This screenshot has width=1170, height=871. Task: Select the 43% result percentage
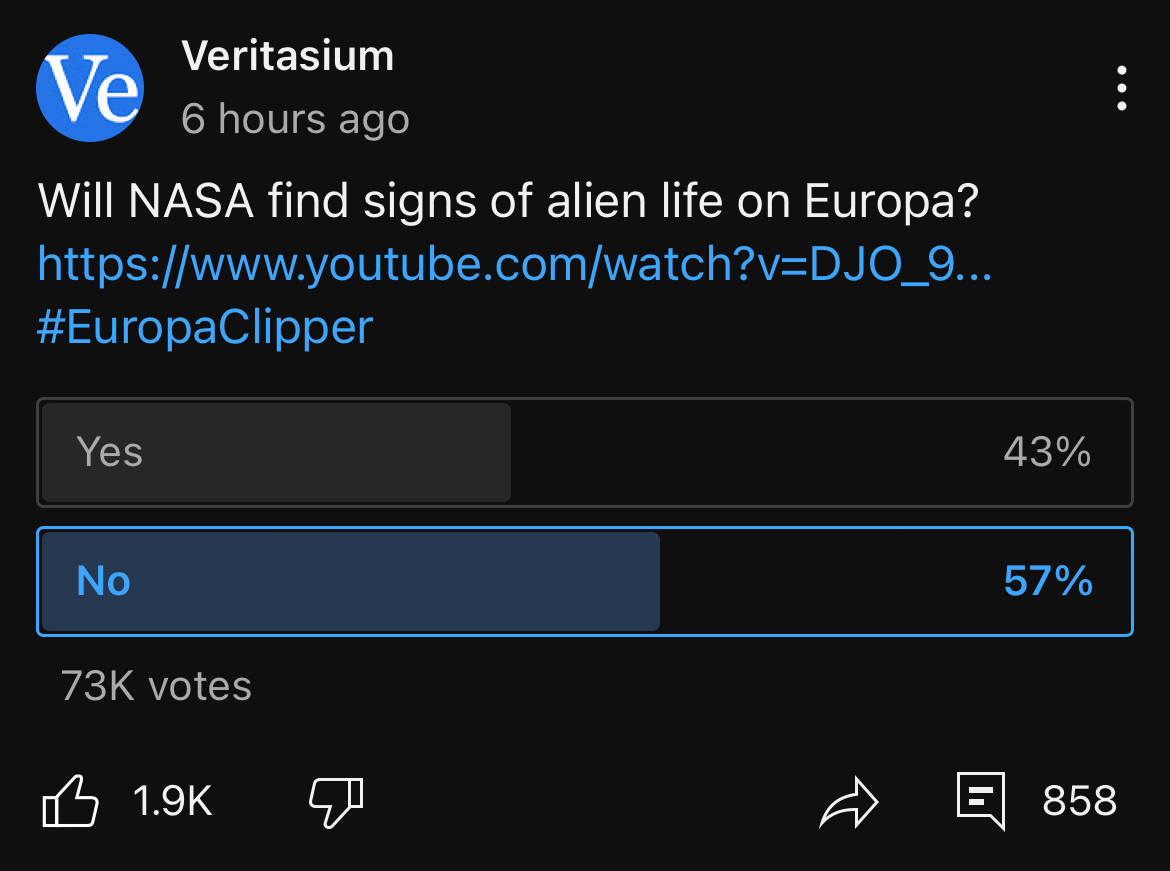[x=1047, y=452]
